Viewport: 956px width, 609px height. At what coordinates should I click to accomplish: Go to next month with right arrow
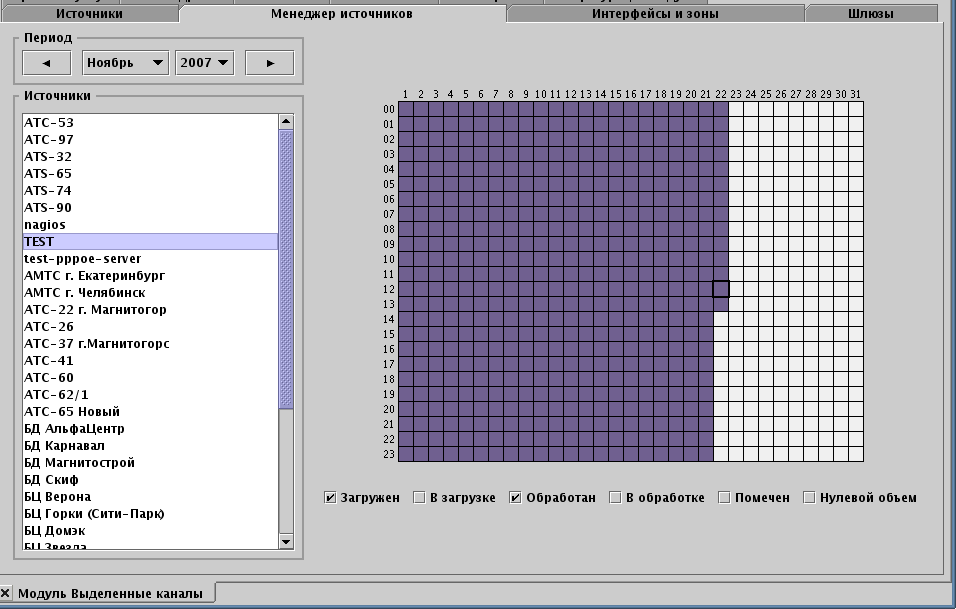[269, 63]
